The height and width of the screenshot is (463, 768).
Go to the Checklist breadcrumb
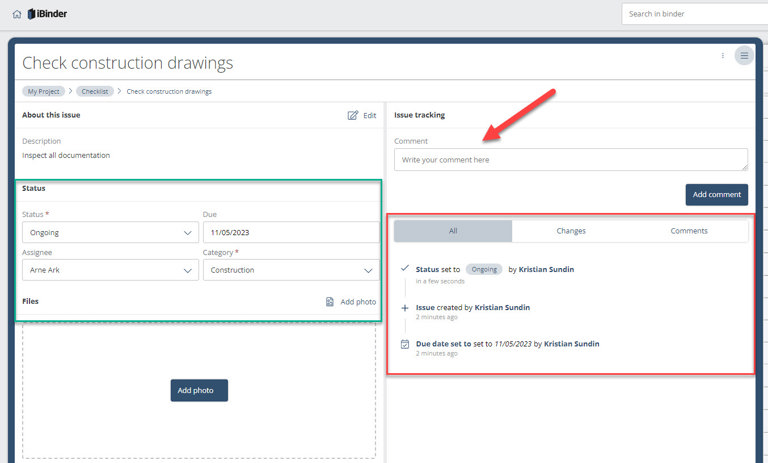coord(95,91)
